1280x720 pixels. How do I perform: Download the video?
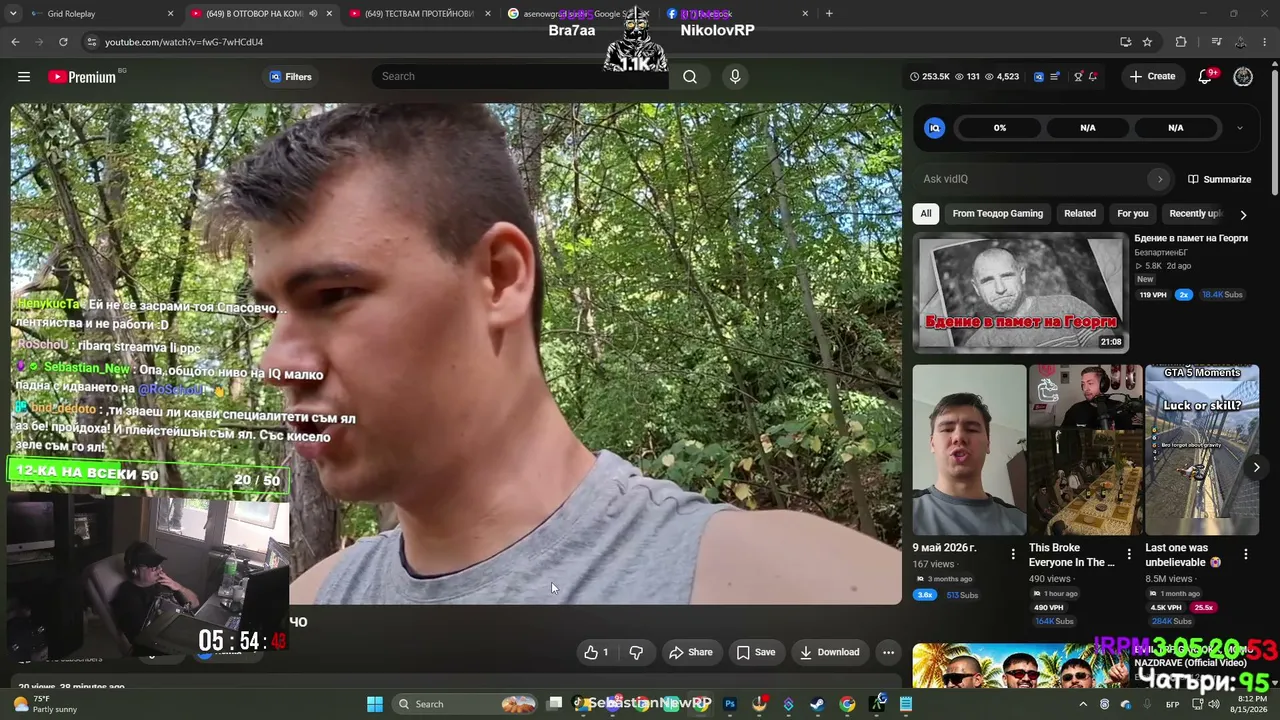pyautogui.click(x=830, y=652)
